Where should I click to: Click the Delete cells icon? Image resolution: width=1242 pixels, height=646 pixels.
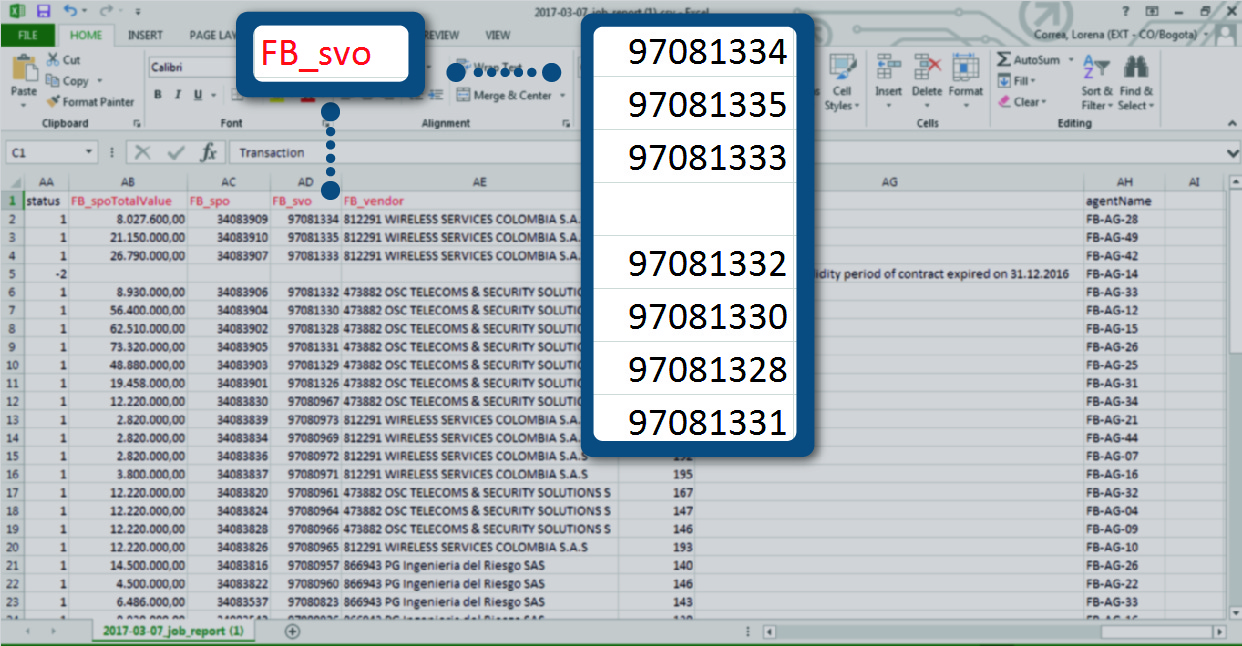tap(927, 70)
